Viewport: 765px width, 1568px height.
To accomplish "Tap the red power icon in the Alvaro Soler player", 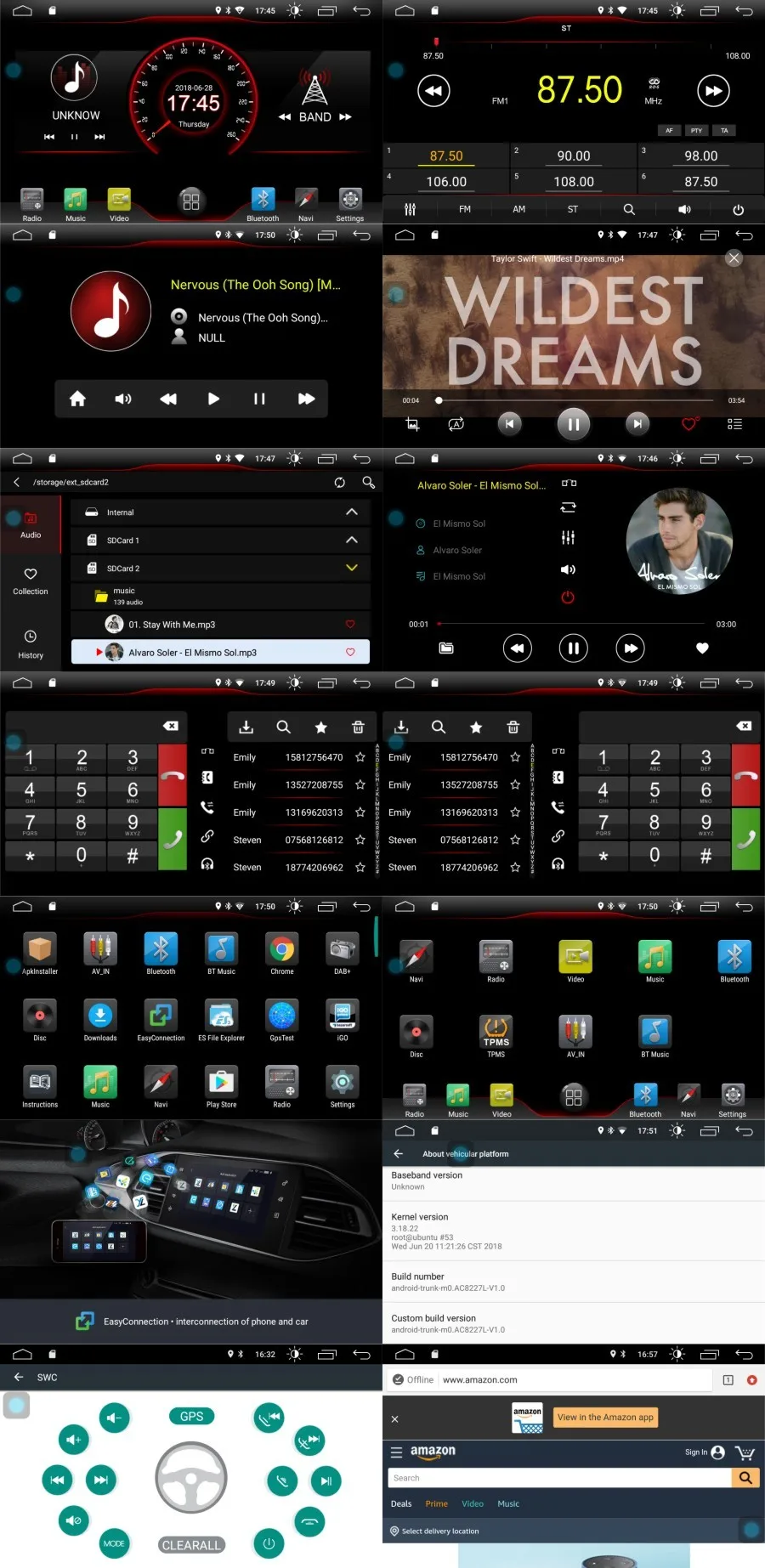I will point(568,597).
